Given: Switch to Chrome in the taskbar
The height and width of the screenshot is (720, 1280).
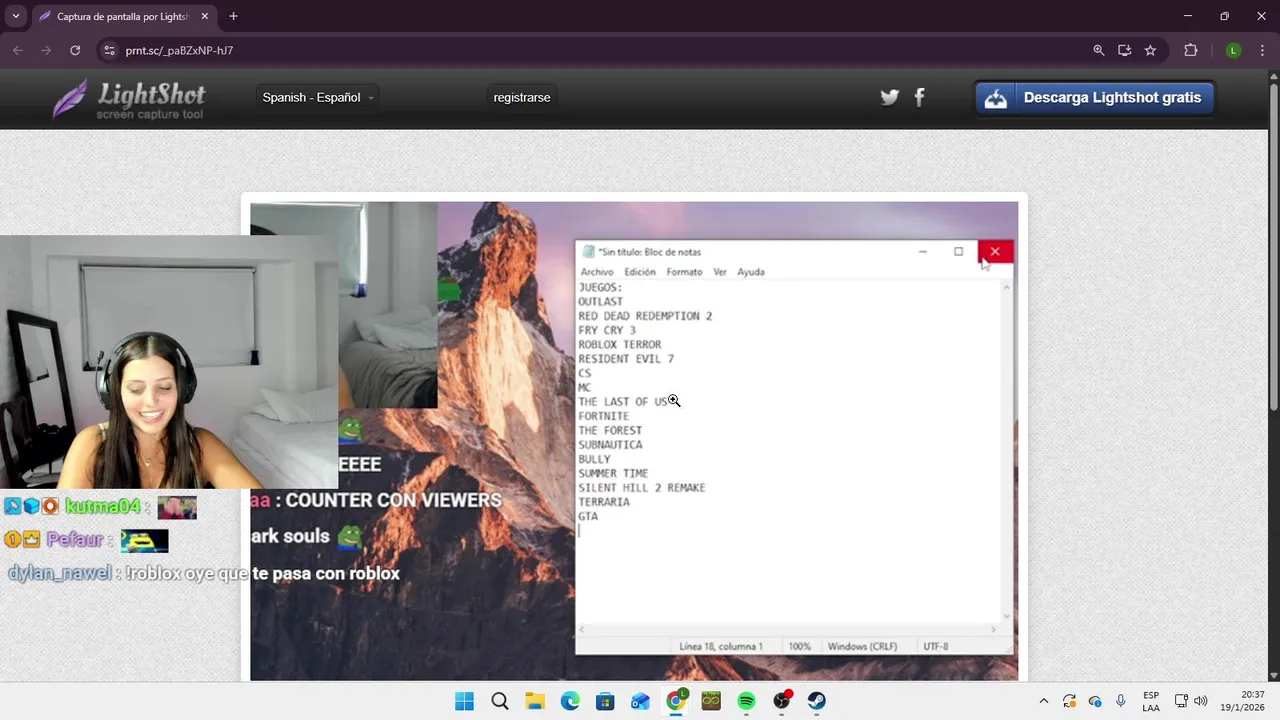Looking at the screenshot, I should [x=676, y=701].
